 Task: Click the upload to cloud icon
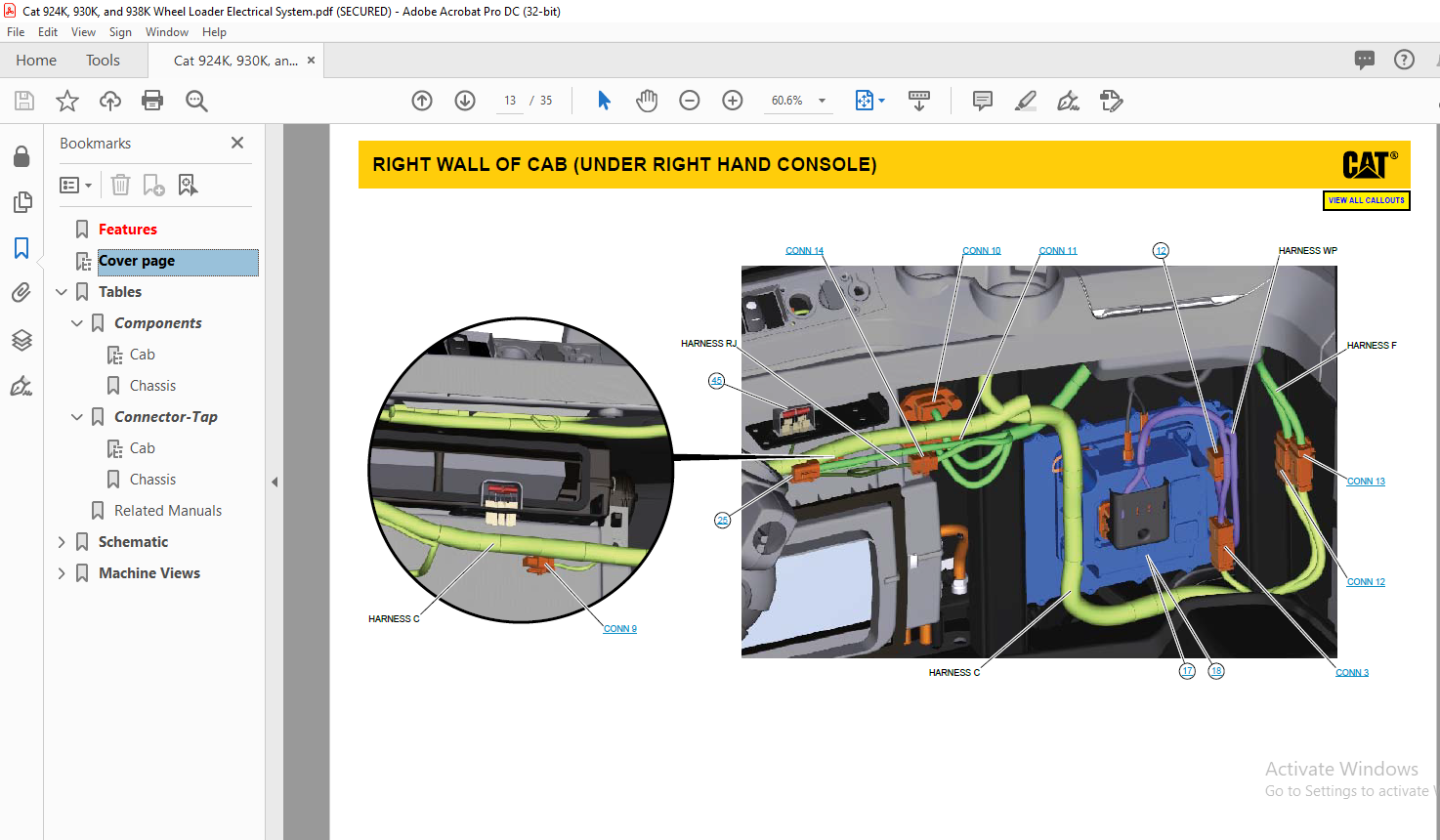(x=110, y=101)
